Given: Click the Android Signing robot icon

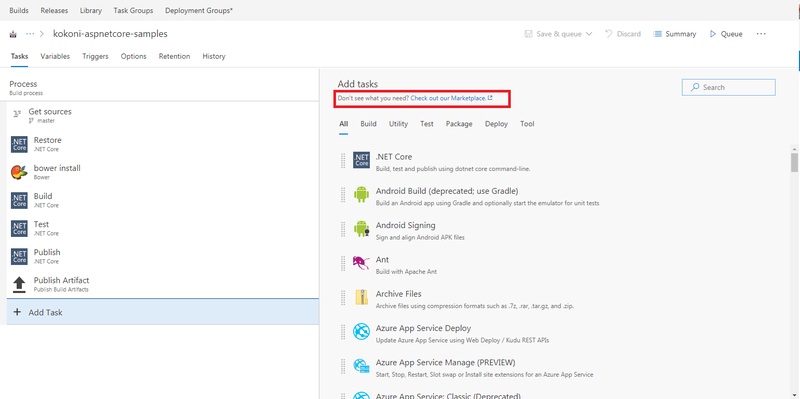Looking at the screenshot, I should click(361, 229).
